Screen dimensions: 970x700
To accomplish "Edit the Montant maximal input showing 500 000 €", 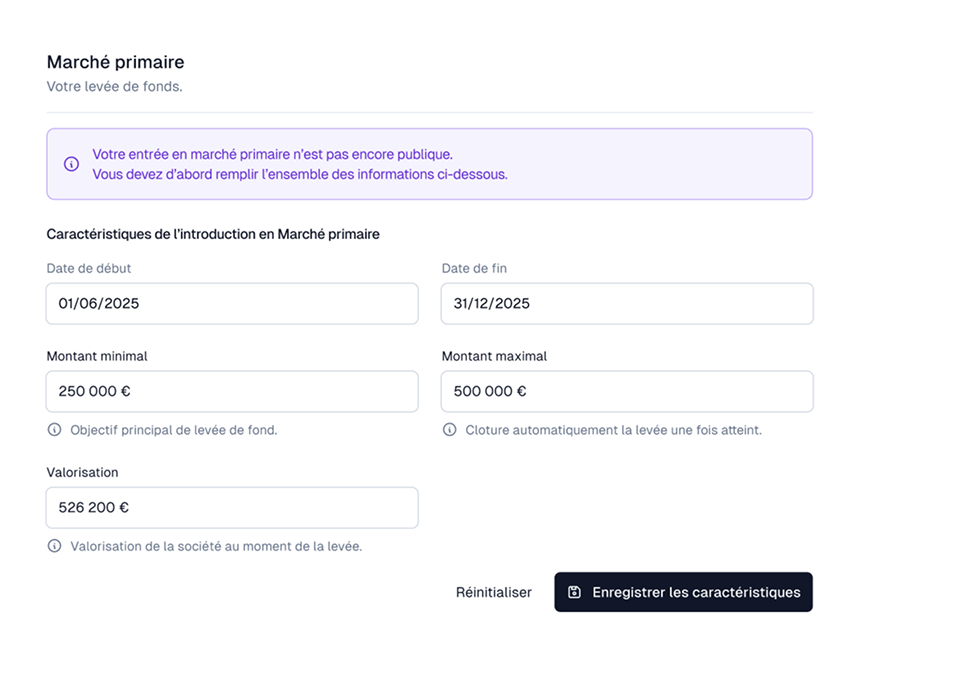I will pos(626,391).
